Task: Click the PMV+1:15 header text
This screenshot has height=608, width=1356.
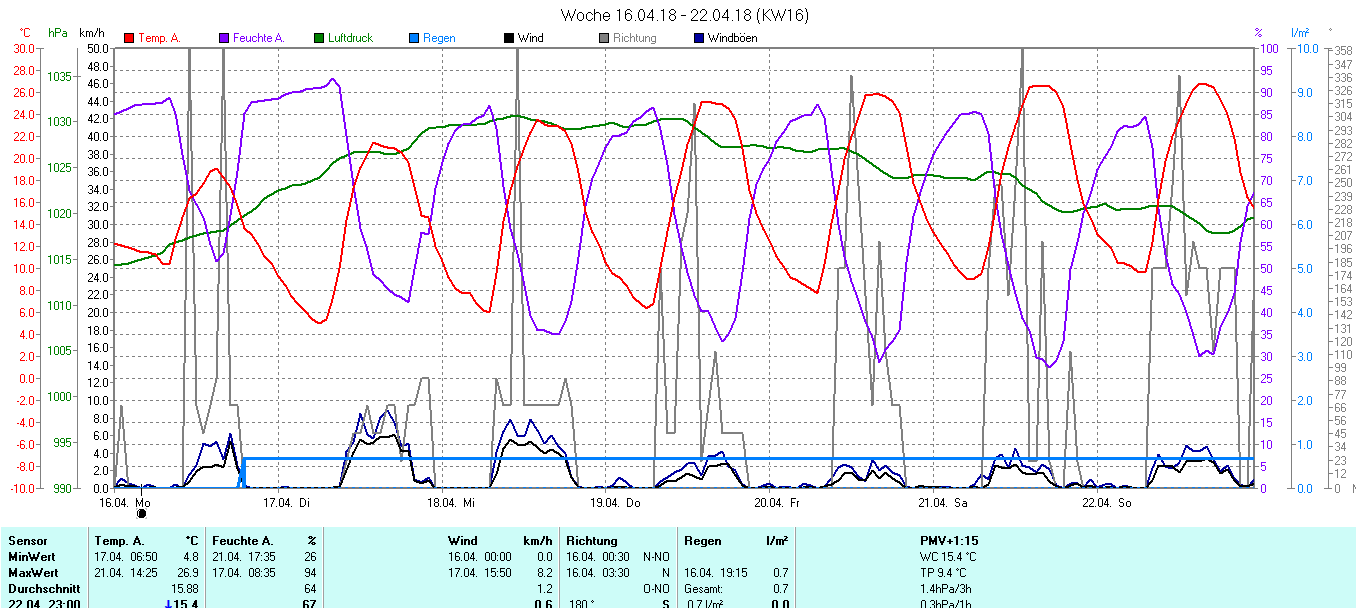Action: click(x=949, y=541)
